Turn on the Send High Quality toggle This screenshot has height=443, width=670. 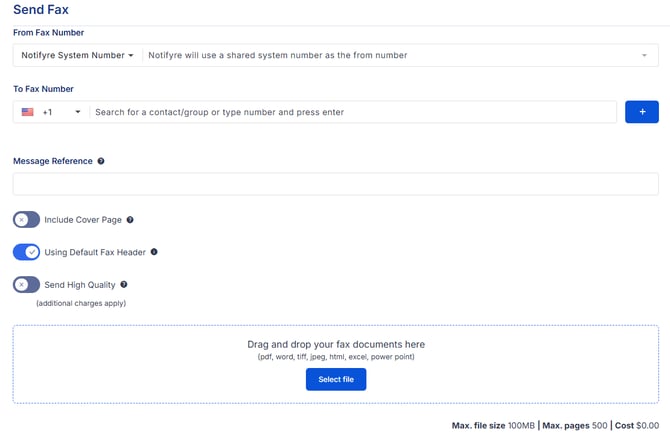tap(26, 285)
